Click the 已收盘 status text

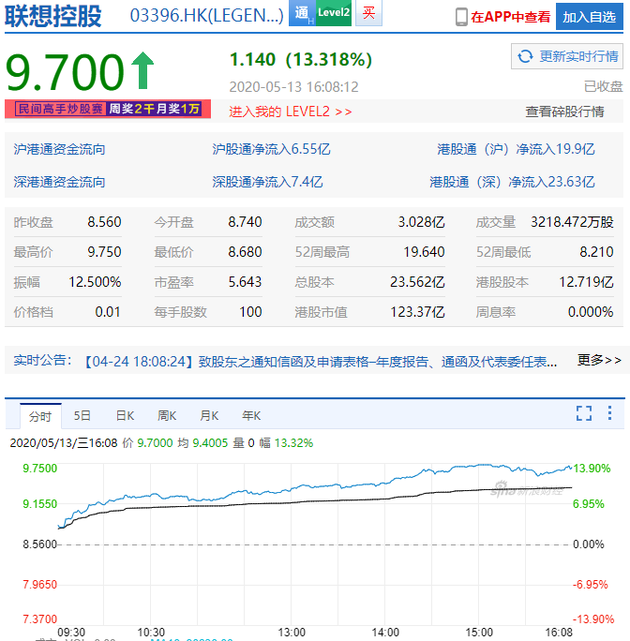click(603, 87)
